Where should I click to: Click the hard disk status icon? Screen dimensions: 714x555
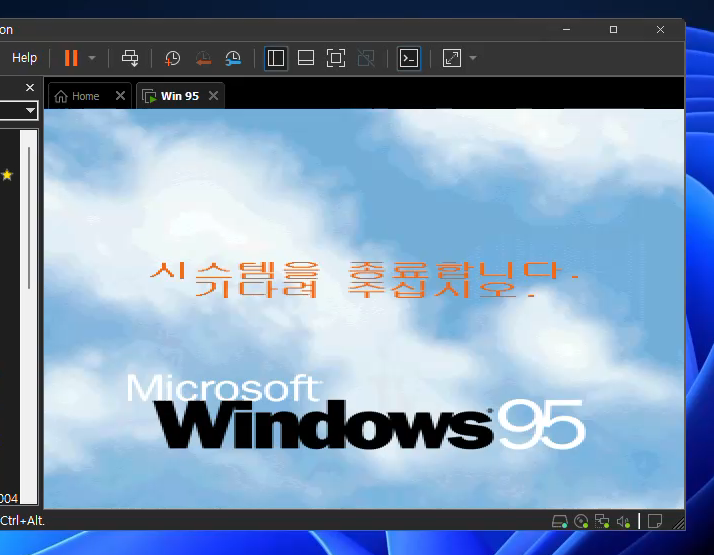tap(560, 521)
